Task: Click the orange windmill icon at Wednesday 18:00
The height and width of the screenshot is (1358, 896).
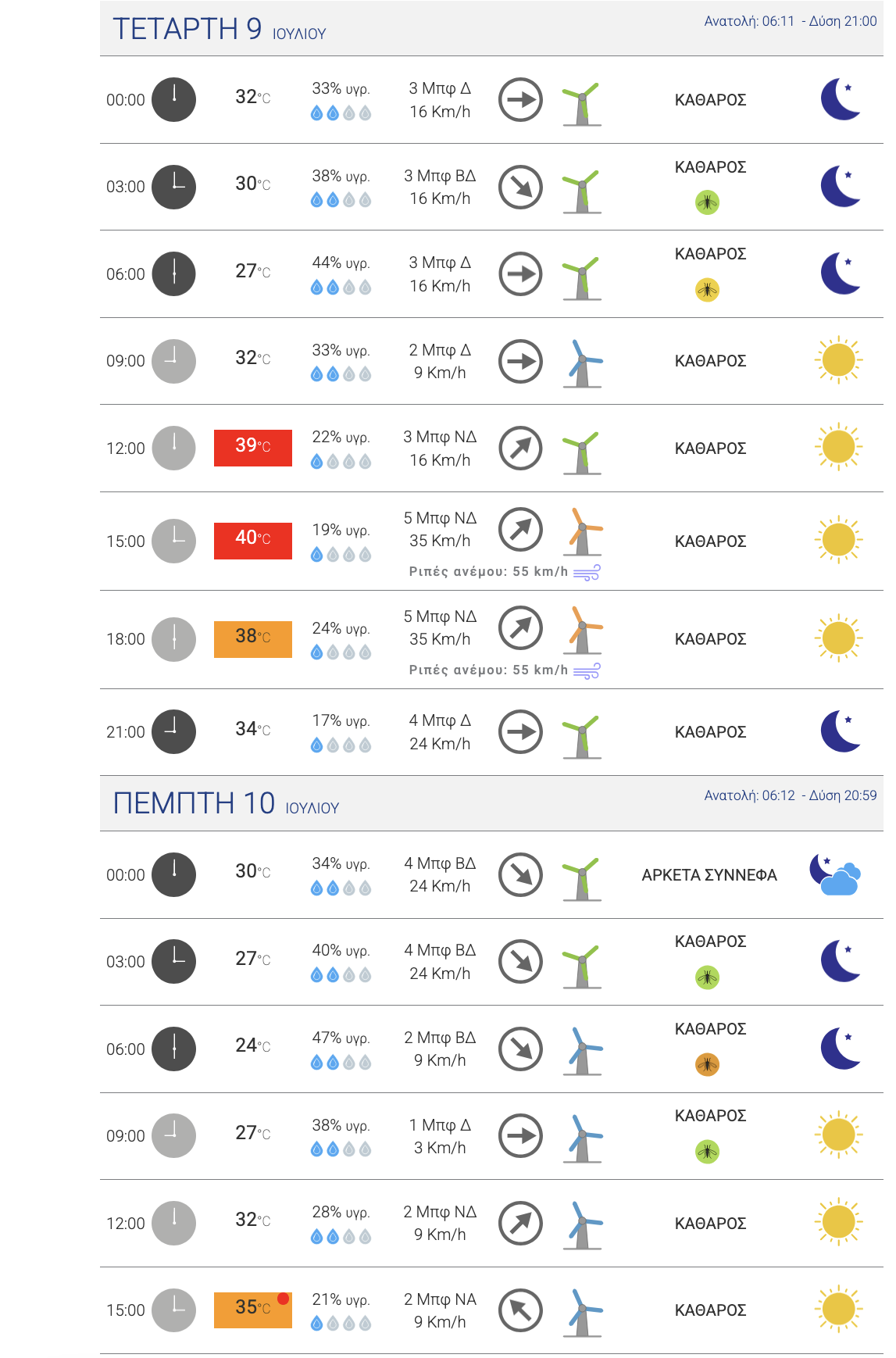Action: pyautogui.click(x=583, y=630)
